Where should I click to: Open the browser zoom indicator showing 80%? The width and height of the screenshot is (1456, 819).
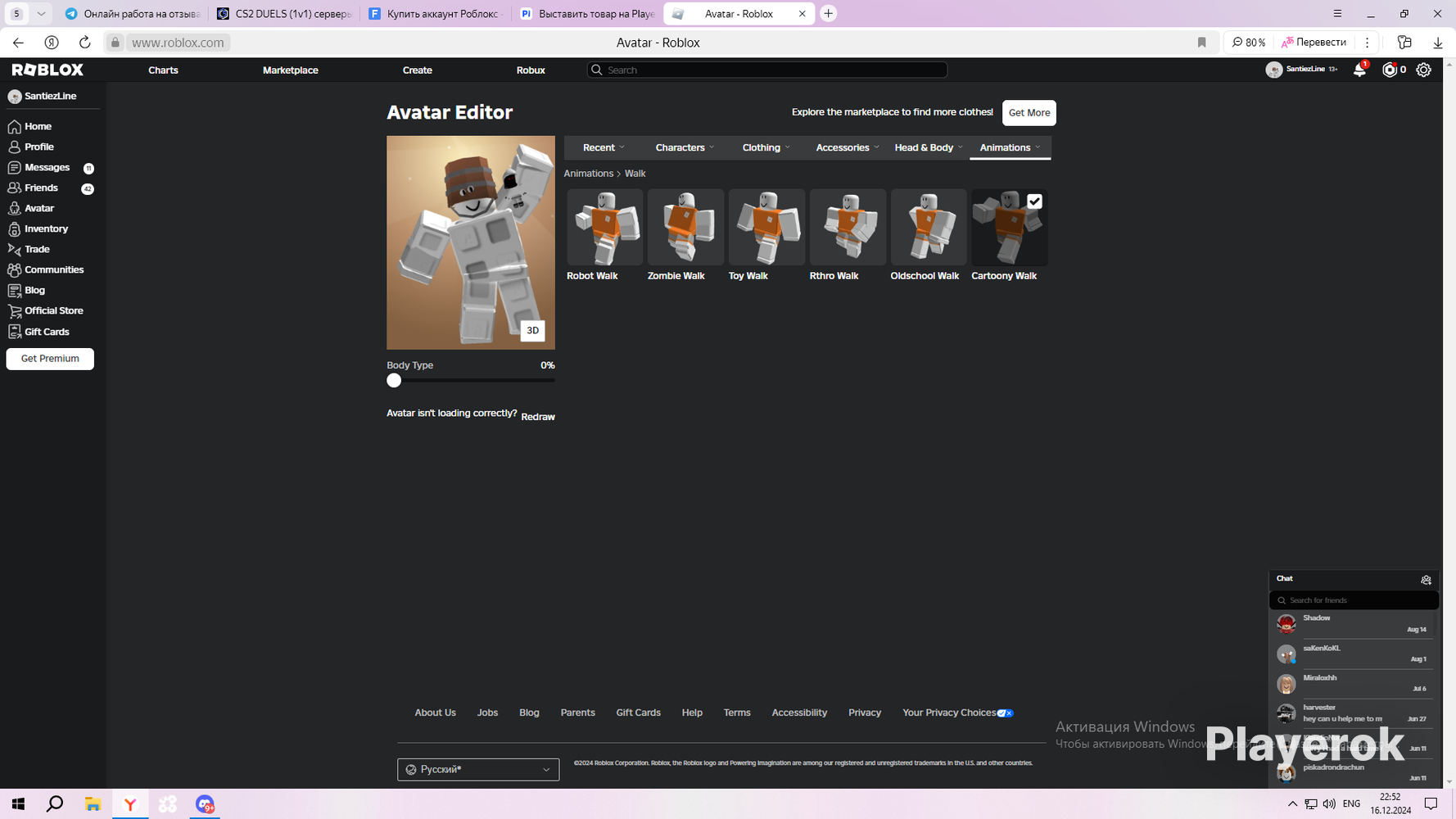1249,43
